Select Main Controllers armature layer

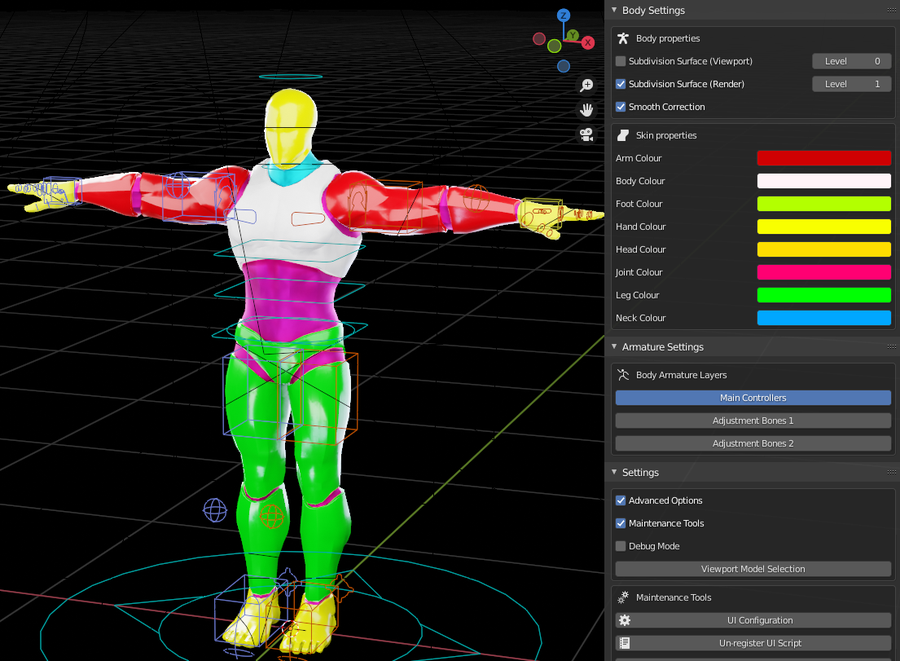(x=753, y=398)
